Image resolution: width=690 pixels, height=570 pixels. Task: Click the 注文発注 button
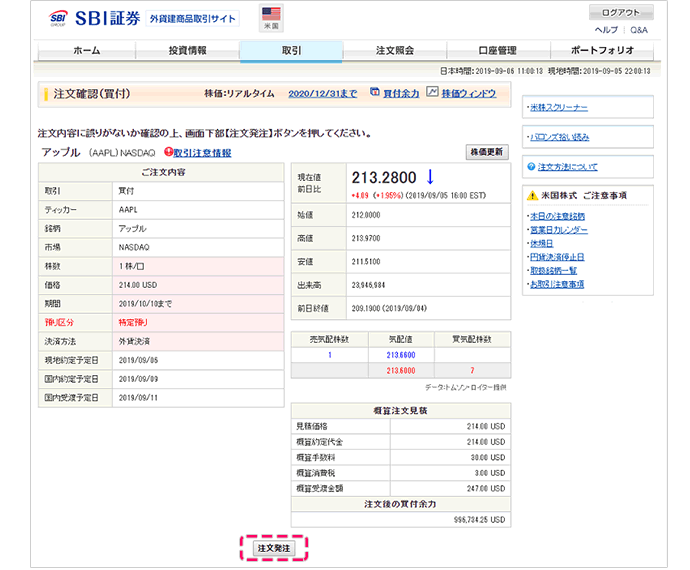[274, 548]
